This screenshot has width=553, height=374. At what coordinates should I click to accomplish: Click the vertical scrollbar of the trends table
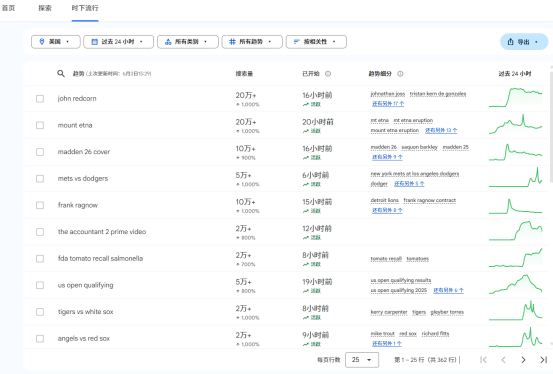coord(551,127)
